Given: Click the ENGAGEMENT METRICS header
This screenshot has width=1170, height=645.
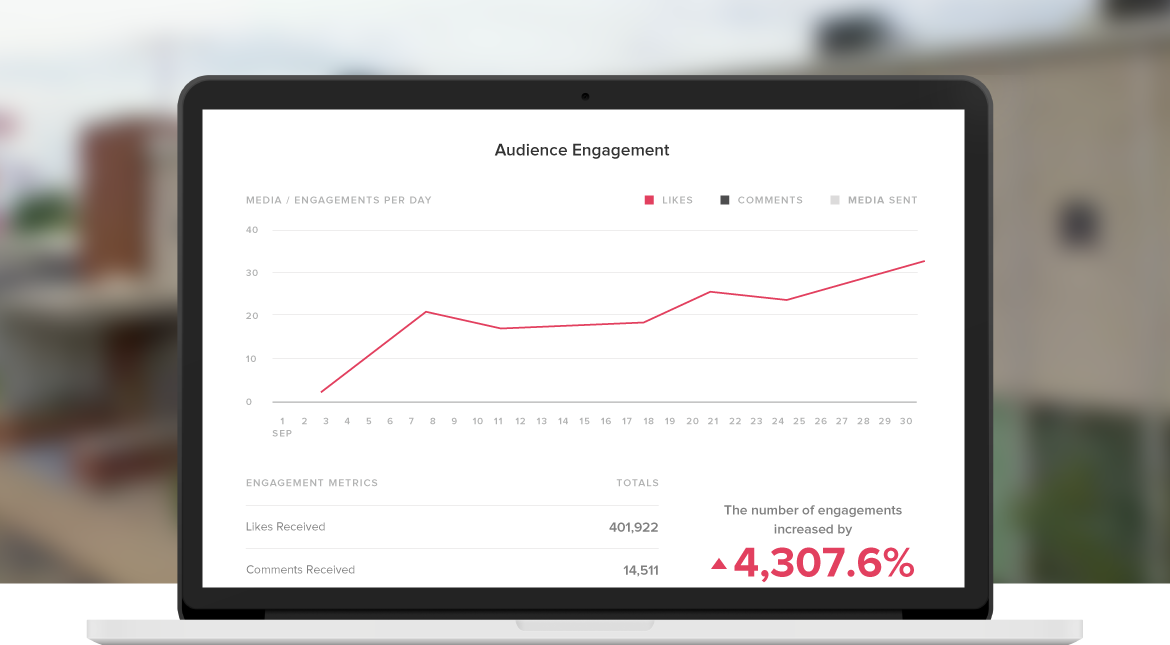Looking at the screenshot, I should coord(312,483).
